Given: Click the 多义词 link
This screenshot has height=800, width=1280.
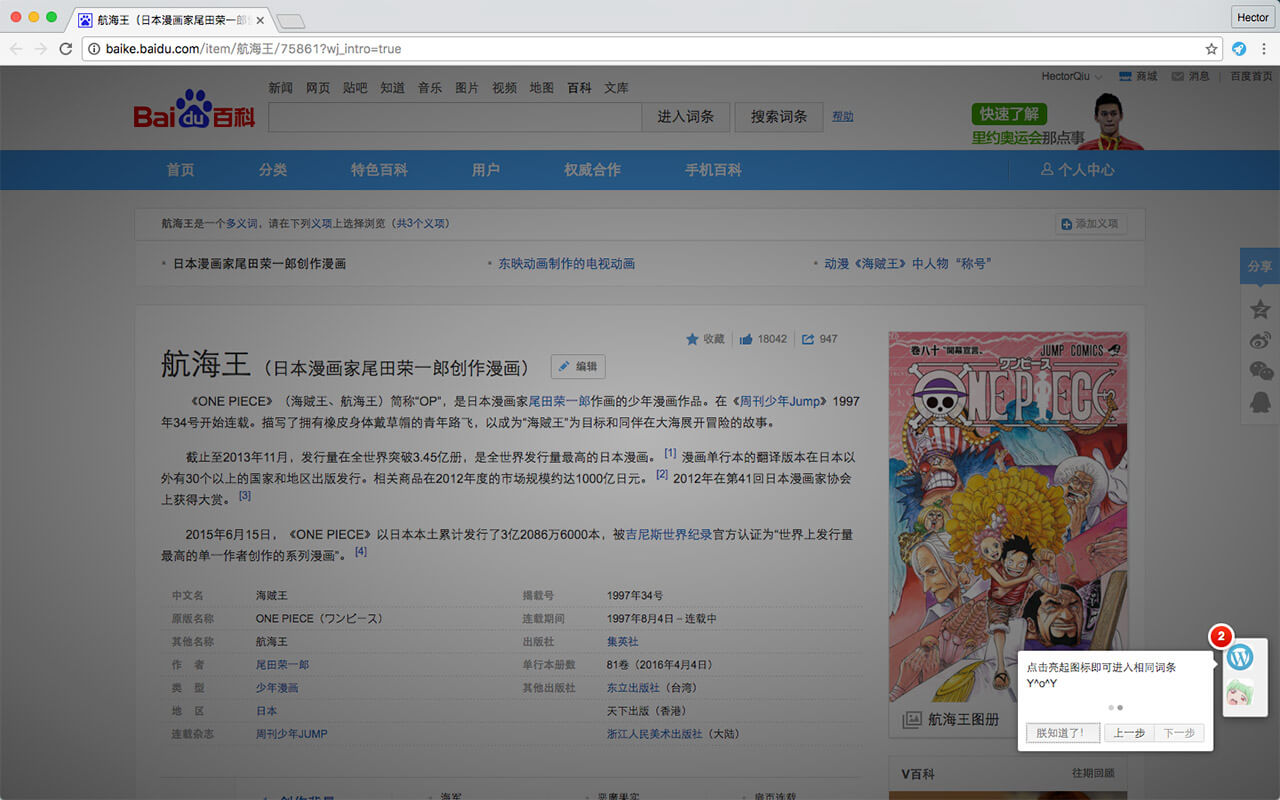Looking at the screenshot, I should coord(241,224).
